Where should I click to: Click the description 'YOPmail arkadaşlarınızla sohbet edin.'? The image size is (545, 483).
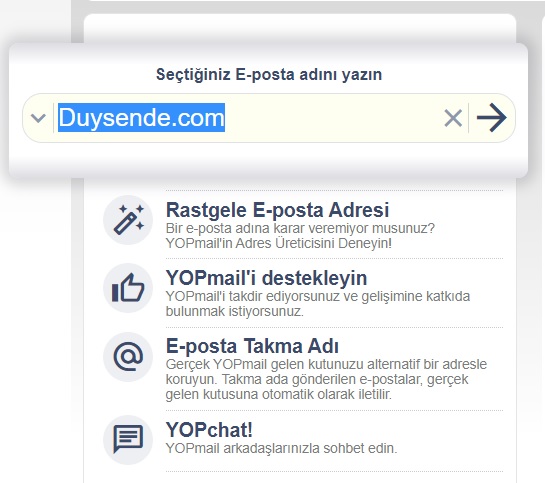tap(281, 448)
